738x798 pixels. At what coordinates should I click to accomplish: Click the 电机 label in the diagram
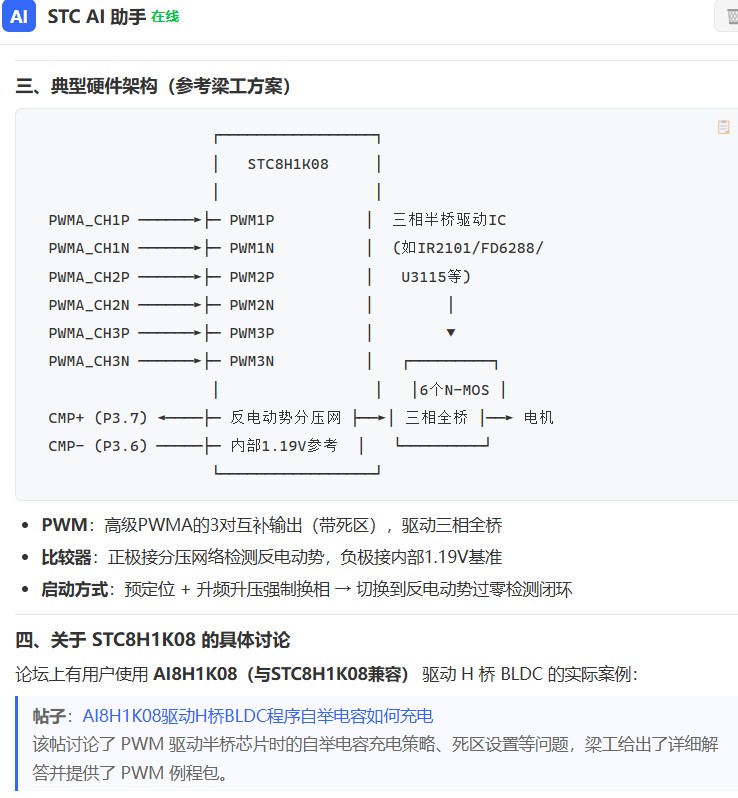[538, 417]
